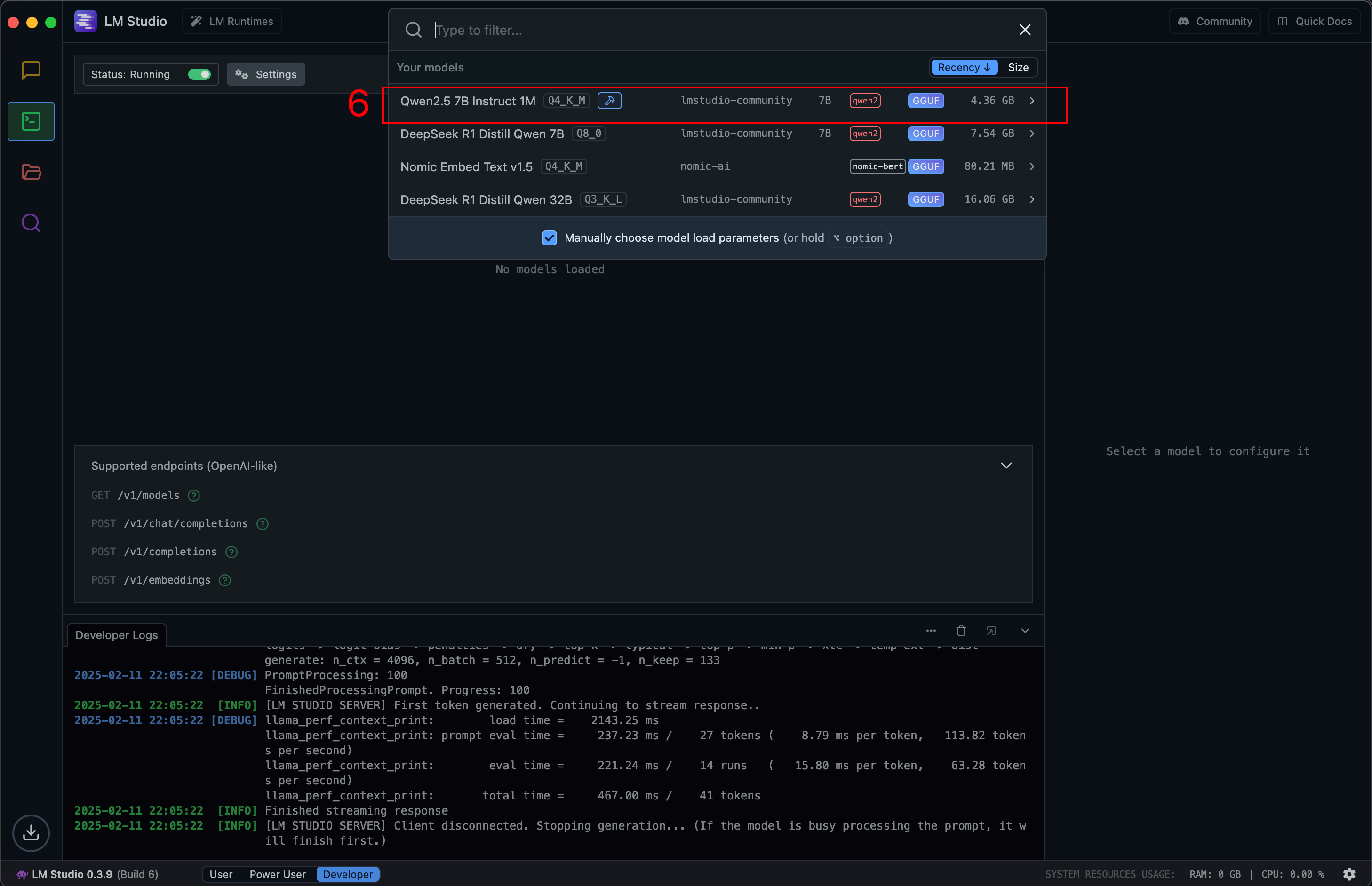Open Quick Docs
This screenshot has width=1372, height=886.
[1314, 21]
